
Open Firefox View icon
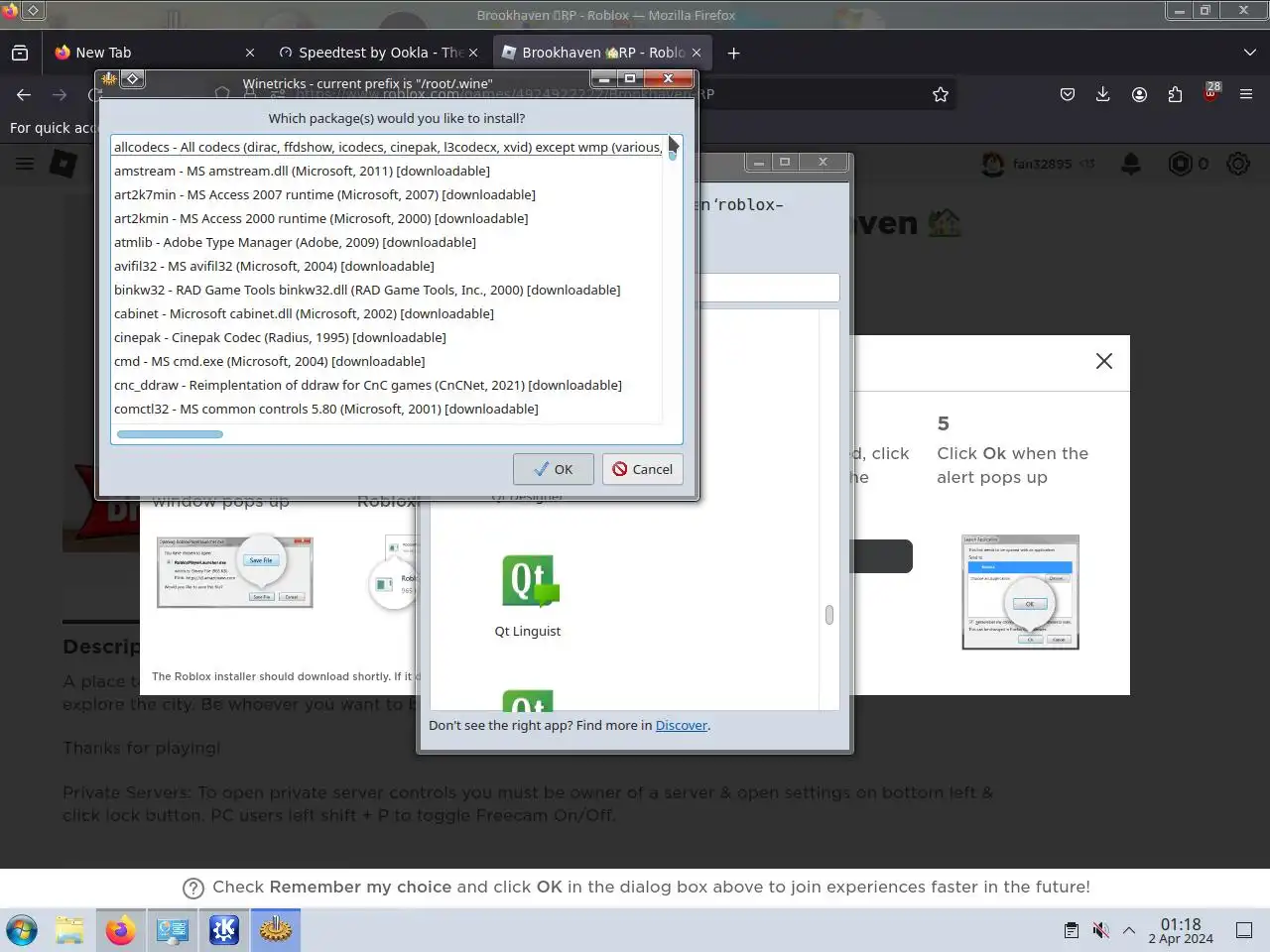pos(20,53)
